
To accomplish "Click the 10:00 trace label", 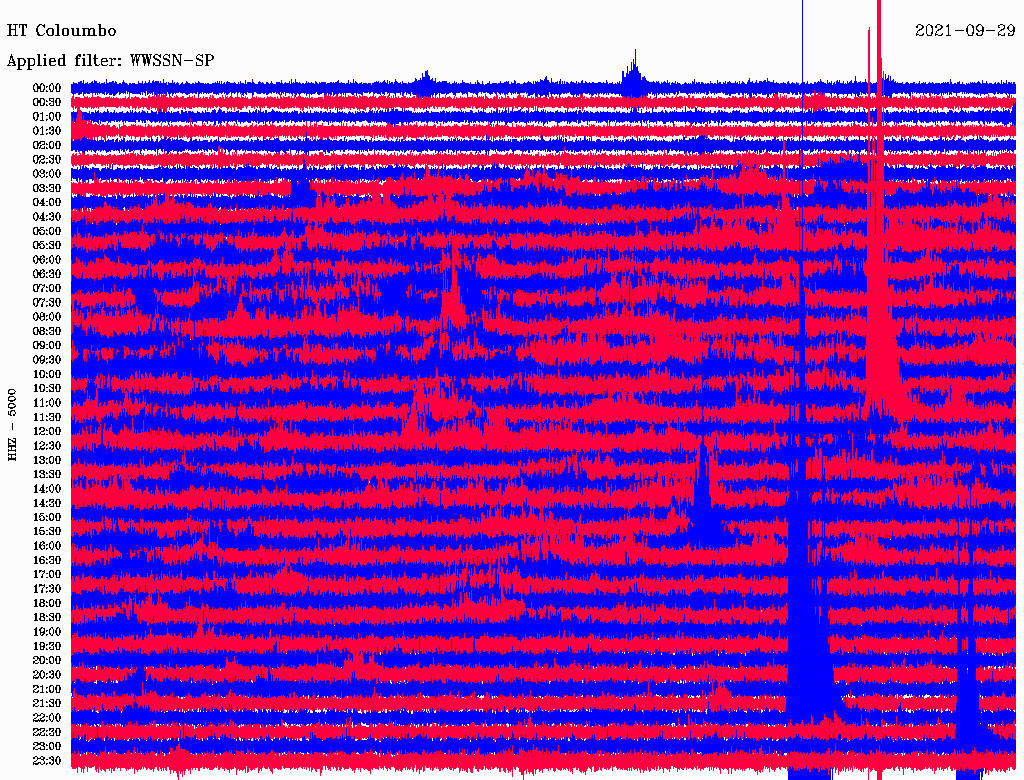I will pyautogui.click(x=47, y=374).
